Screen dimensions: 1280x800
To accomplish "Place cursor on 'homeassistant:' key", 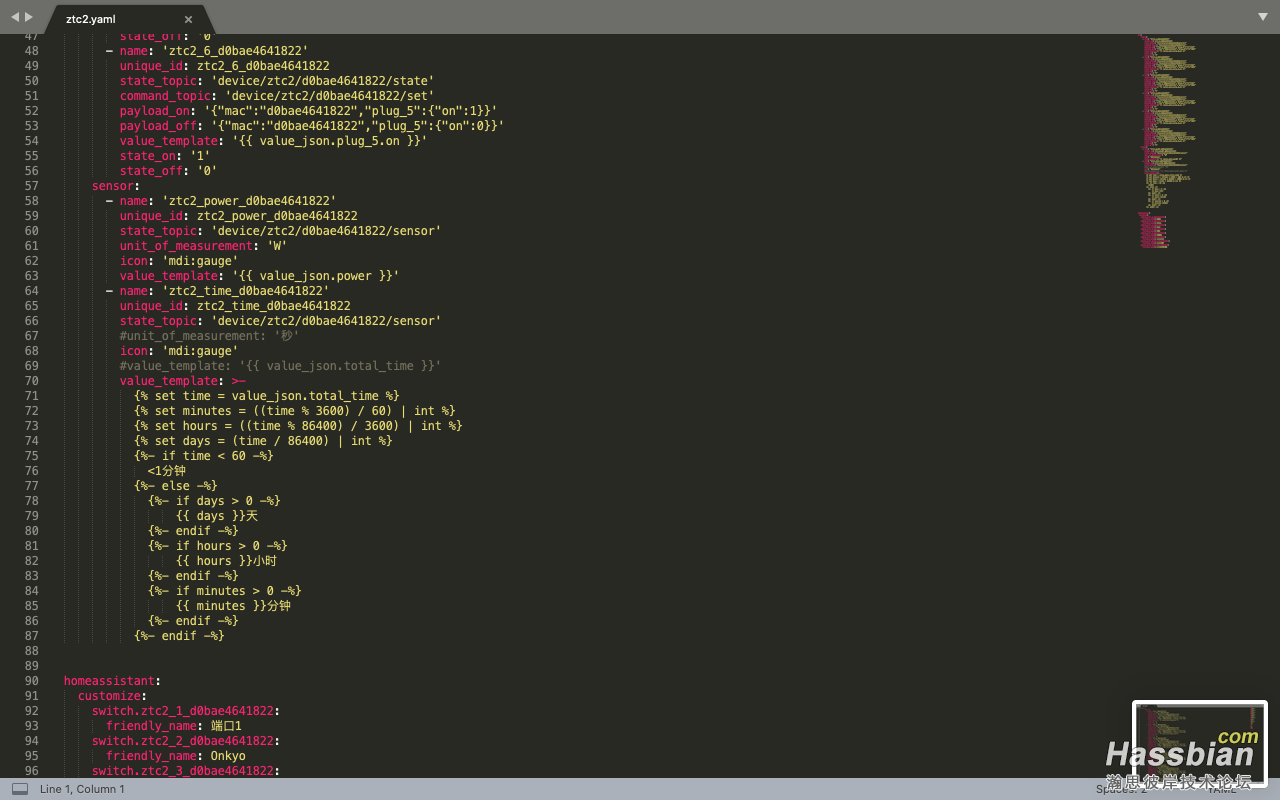I will coord(112,681).
